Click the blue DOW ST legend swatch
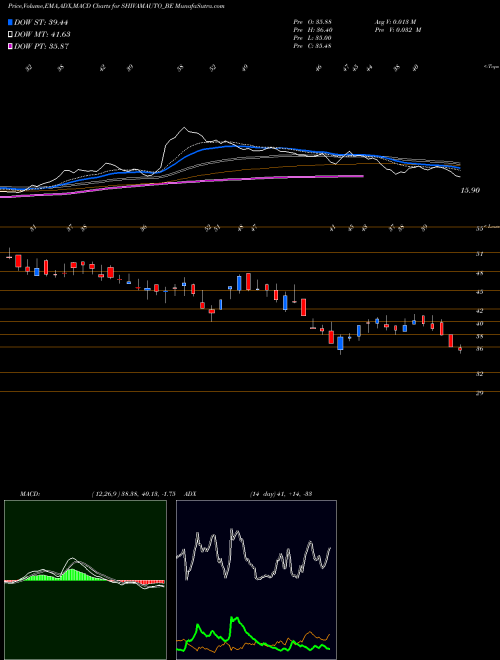 coord(10,22)
